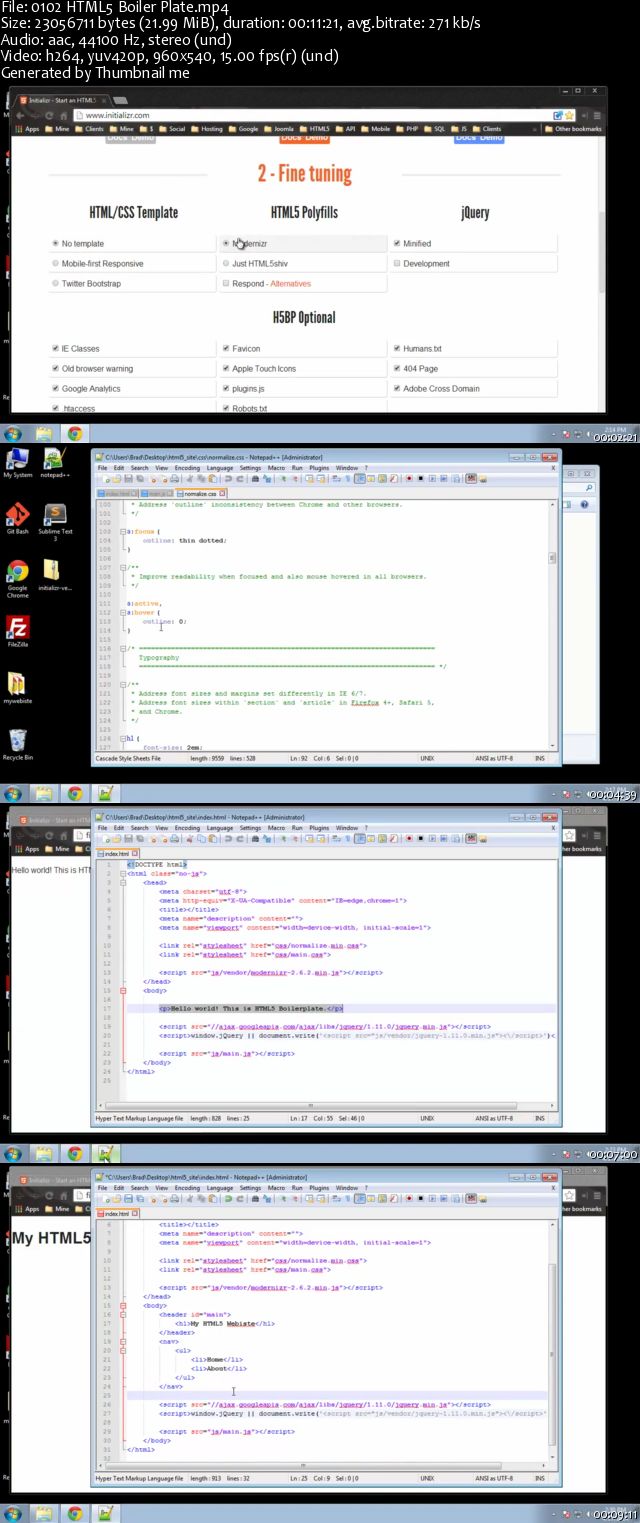The image size is (640, 1523).
Task: Open Other bookmarks folder in Initializr browser
Action: coord(574,129)
